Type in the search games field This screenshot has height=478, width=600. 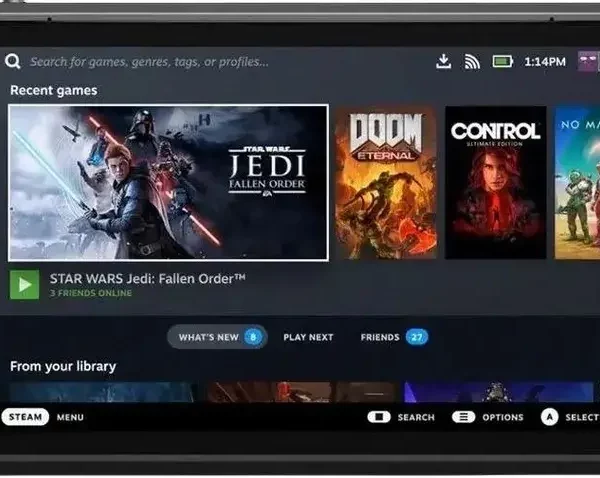(x=150, y=62)
